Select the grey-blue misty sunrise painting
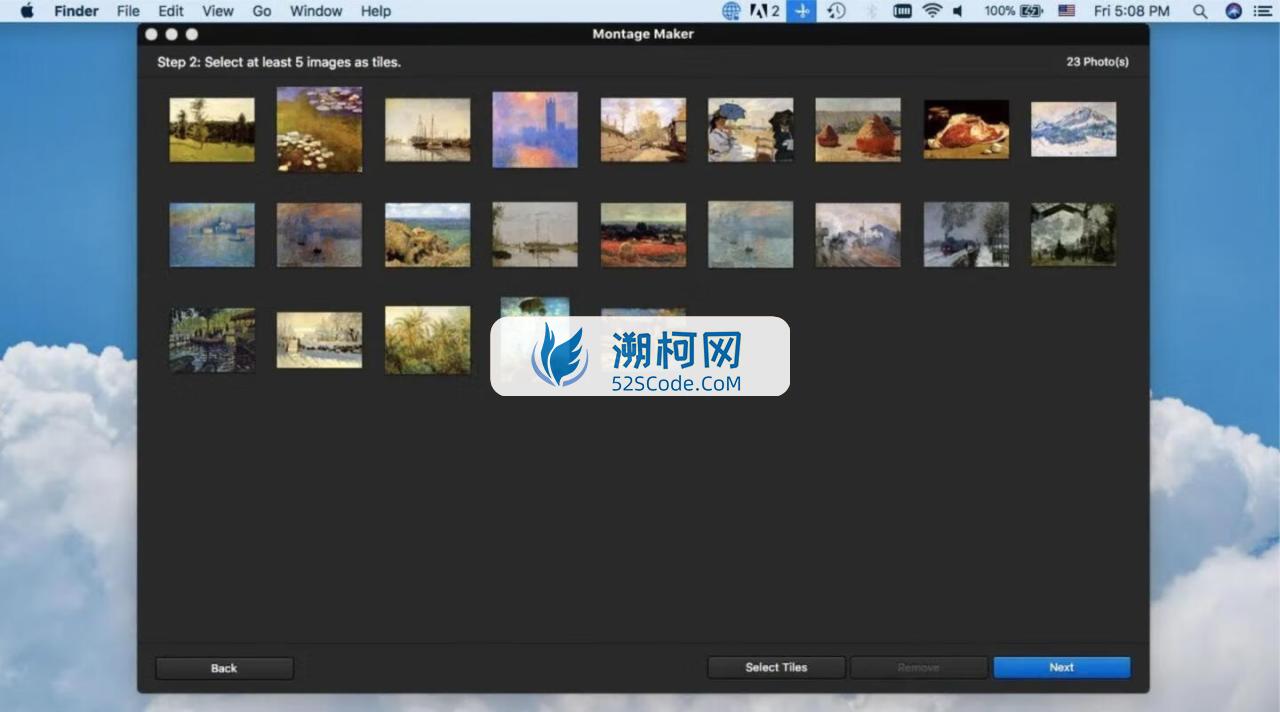 (x=751, y=235)
